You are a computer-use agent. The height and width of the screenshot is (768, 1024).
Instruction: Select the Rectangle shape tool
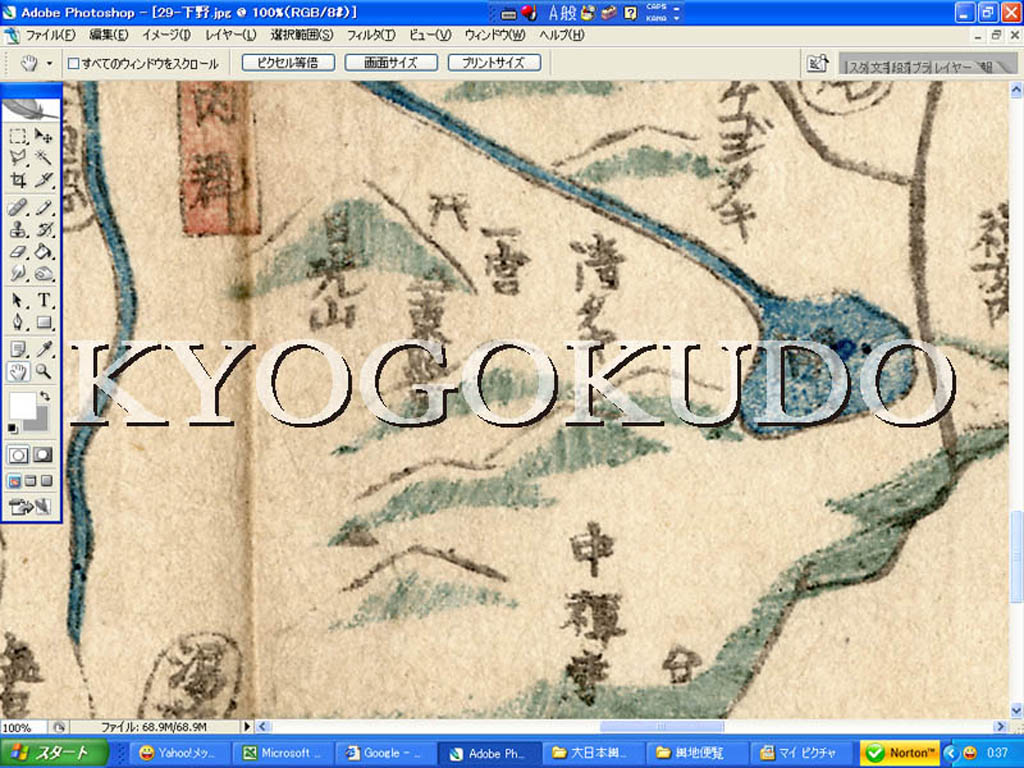point(43,322)
